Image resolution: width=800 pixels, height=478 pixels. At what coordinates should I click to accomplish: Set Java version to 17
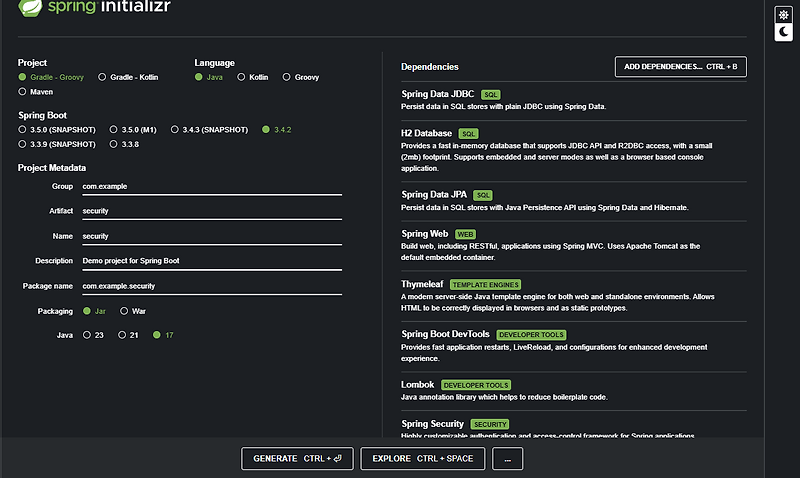coord(163,335)
